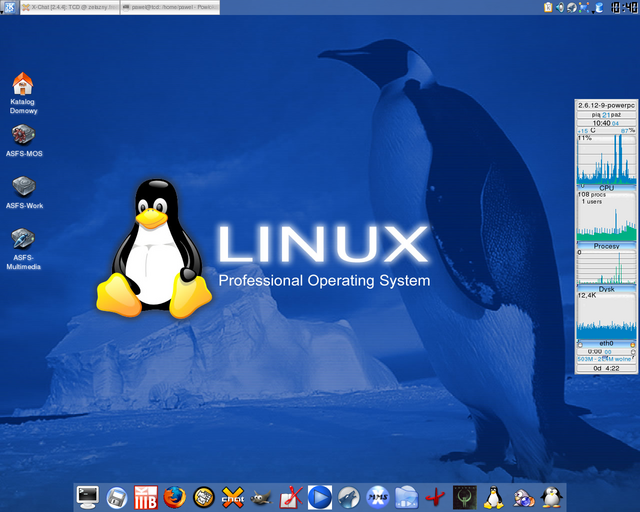Click the eth0 network label
The width and height of the screenshot is (640, 512).
click(x=606, y=343)
